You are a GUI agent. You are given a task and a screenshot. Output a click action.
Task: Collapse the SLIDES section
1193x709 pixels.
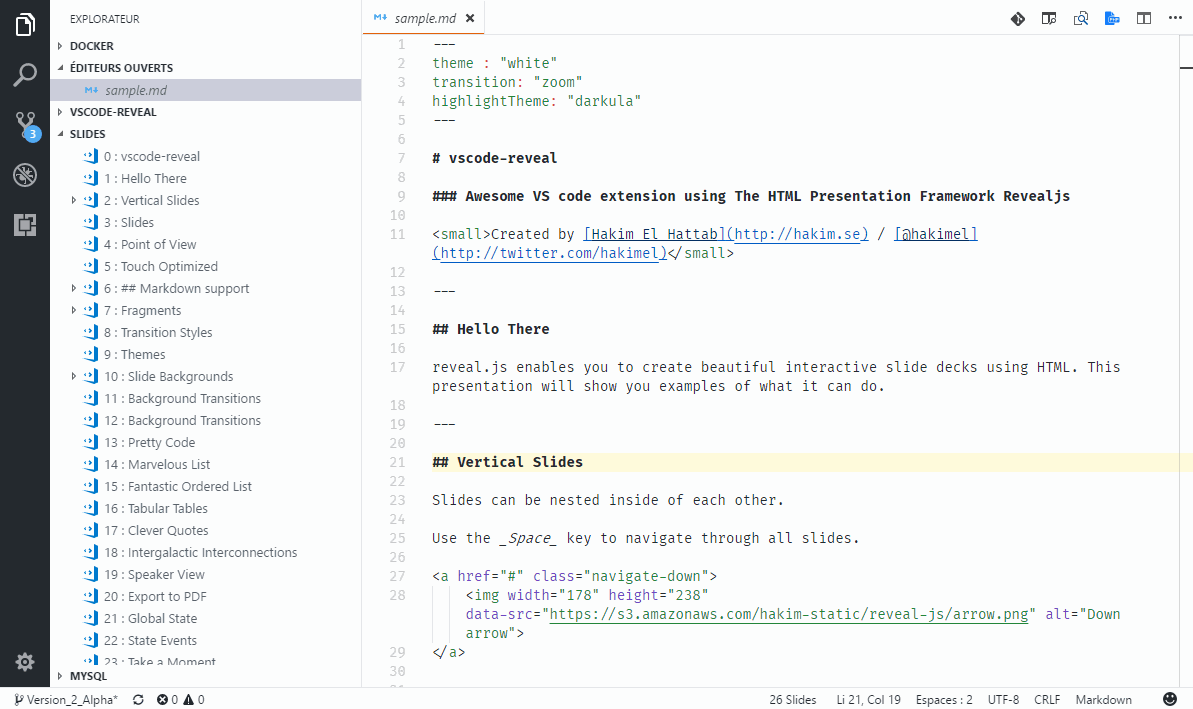[60, 134]
